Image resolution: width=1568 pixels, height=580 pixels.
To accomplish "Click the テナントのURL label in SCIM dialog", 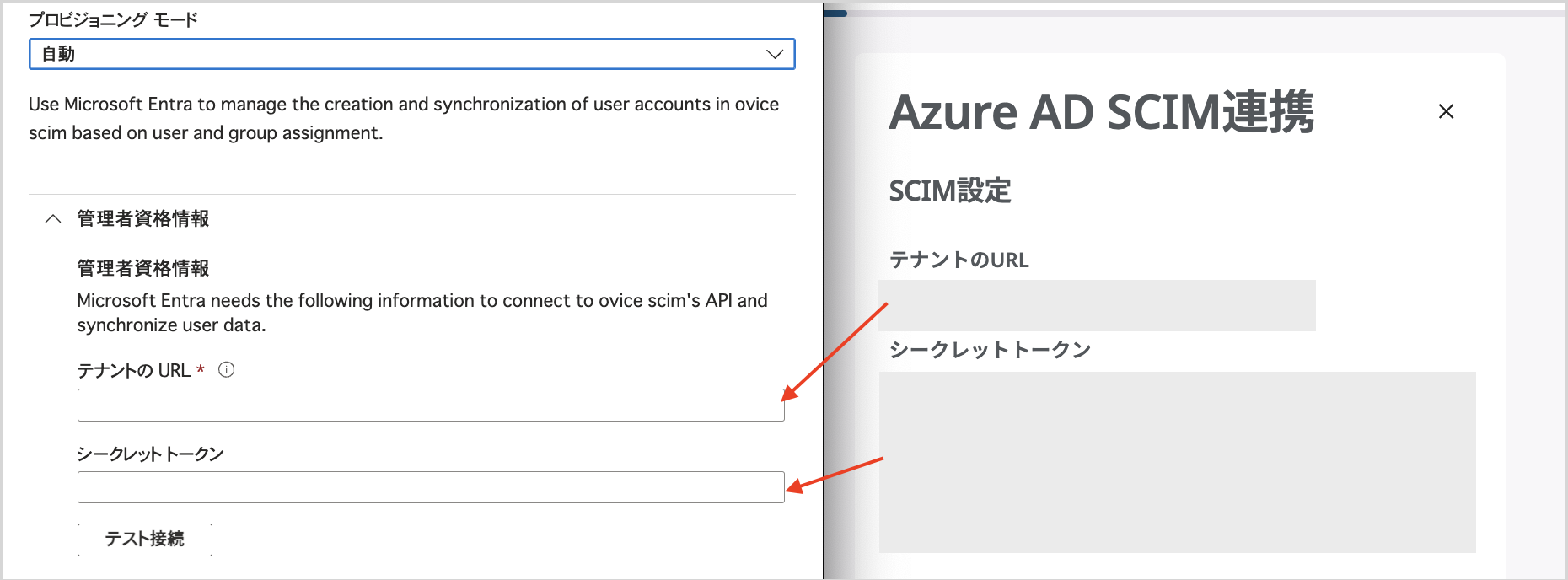I will coord(959,260).
